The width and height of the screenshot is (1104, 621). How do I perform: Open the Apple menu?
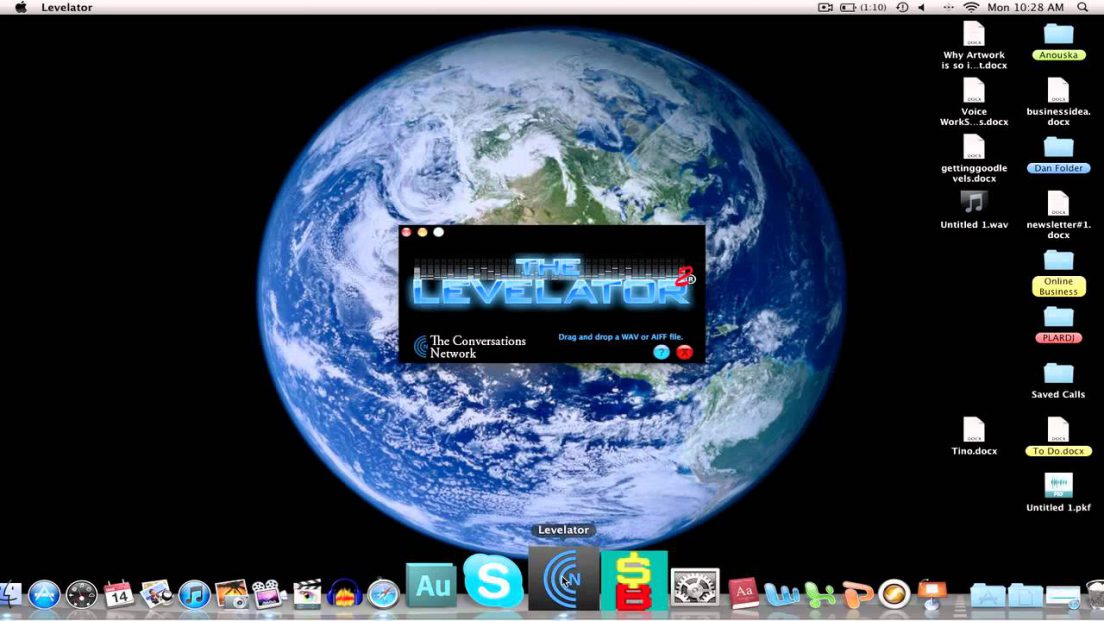pyautogui.click(x=21, y=8)
